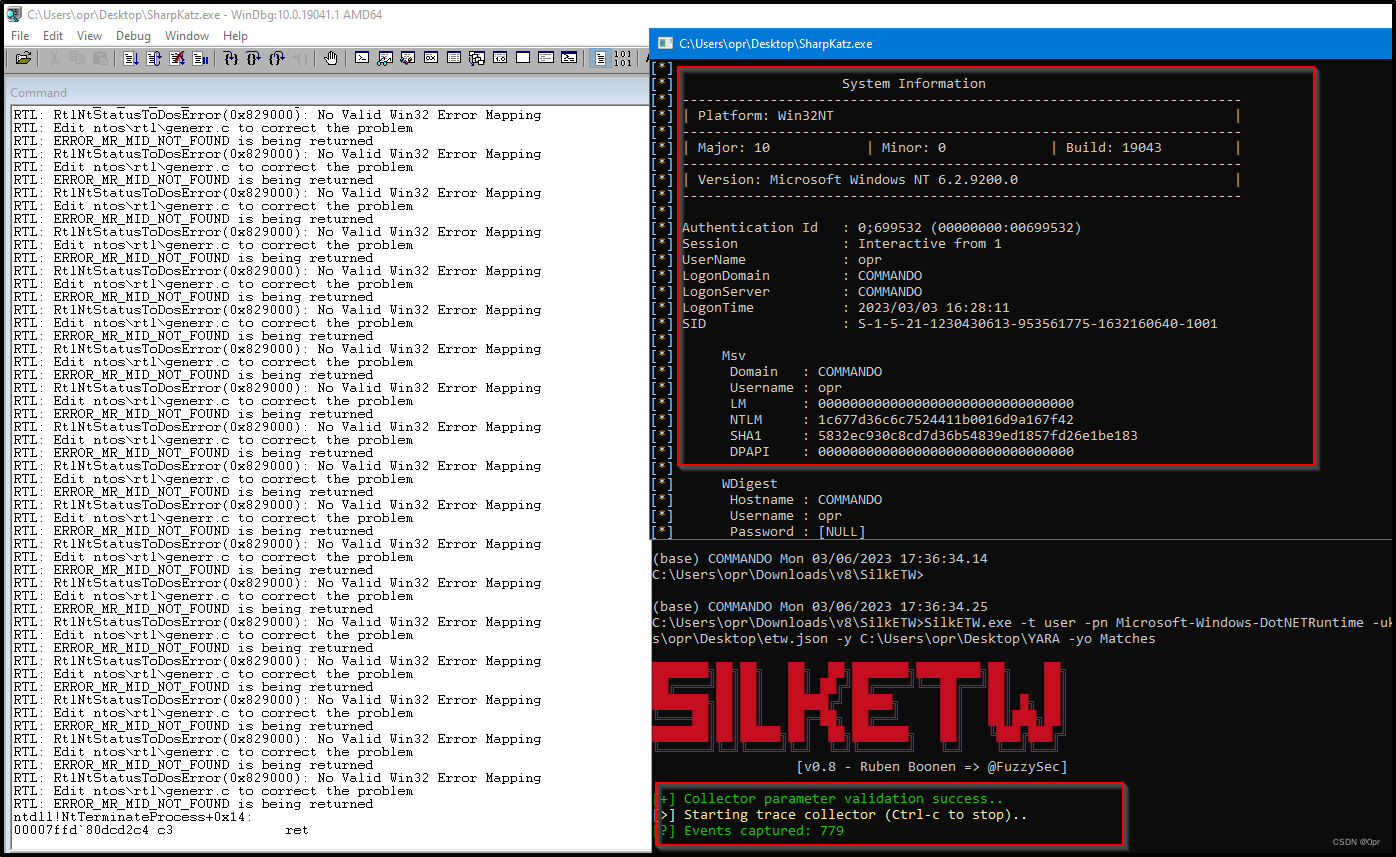This screenshot has height=857, width=1396.
Task: Open the Call Stack window toolbar icon
Action: click(477, 58)
